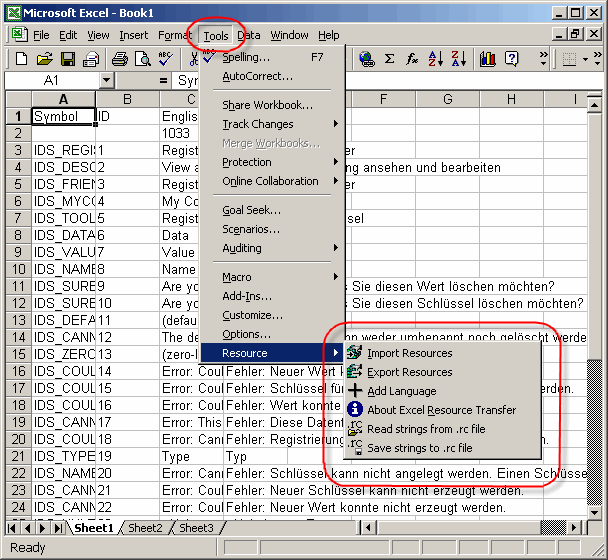The height and width of the screenshot is (560, 608).
Task: Click the Print toolbar icon
Action: 119,60
